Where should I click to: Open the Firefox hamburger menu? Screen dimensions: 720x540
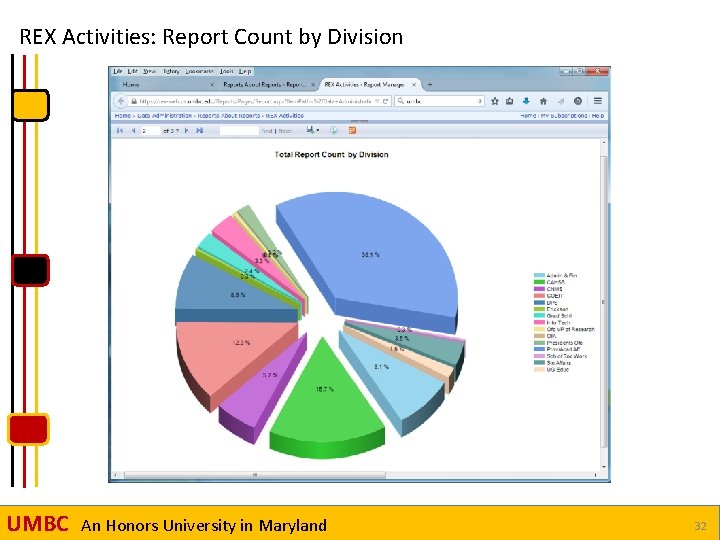pyautogui.click(x=597, y=101)
